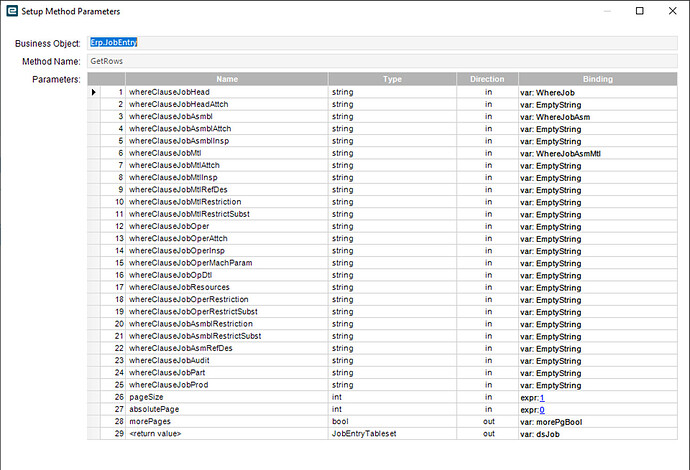
Task: Select binding var: dsJob
Action: [x=598, y=434]
